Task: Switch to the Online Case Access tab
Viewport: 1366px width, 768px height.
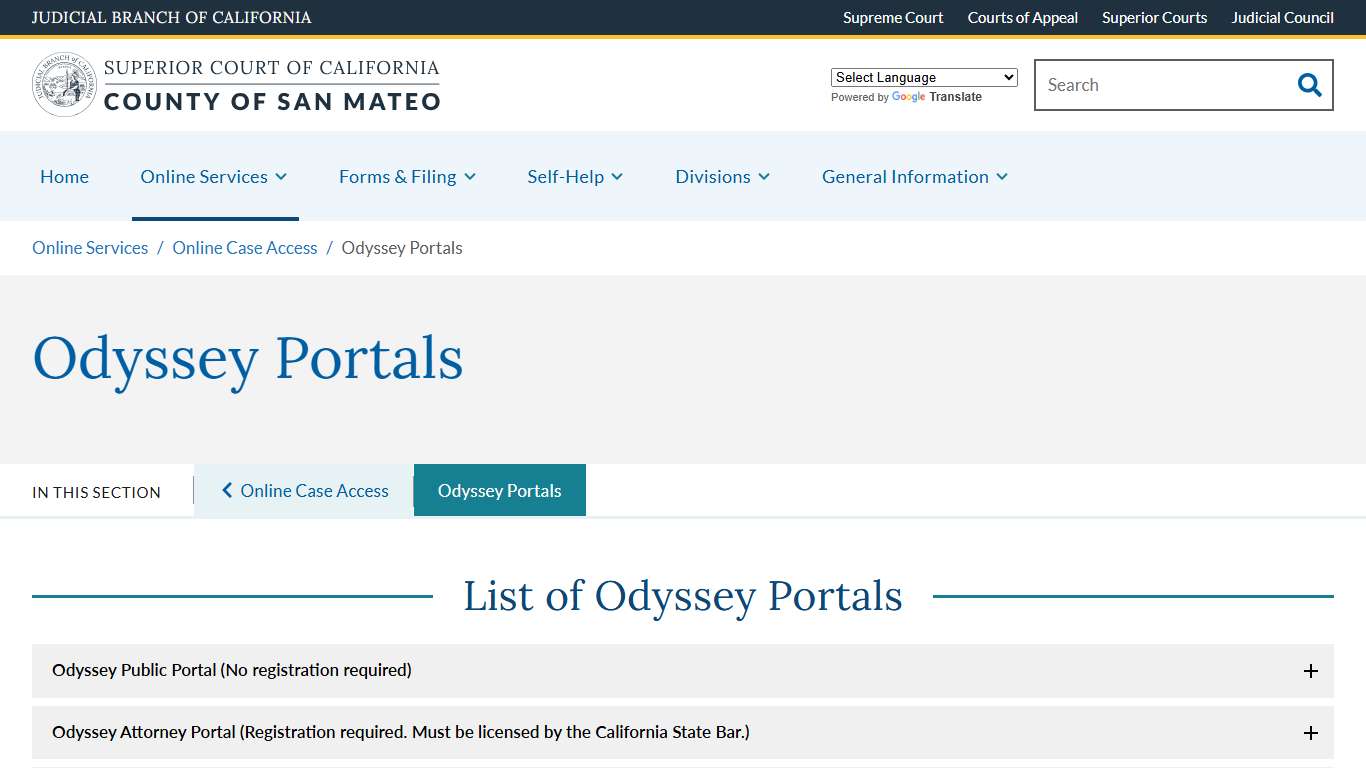Action: point(311,490)
